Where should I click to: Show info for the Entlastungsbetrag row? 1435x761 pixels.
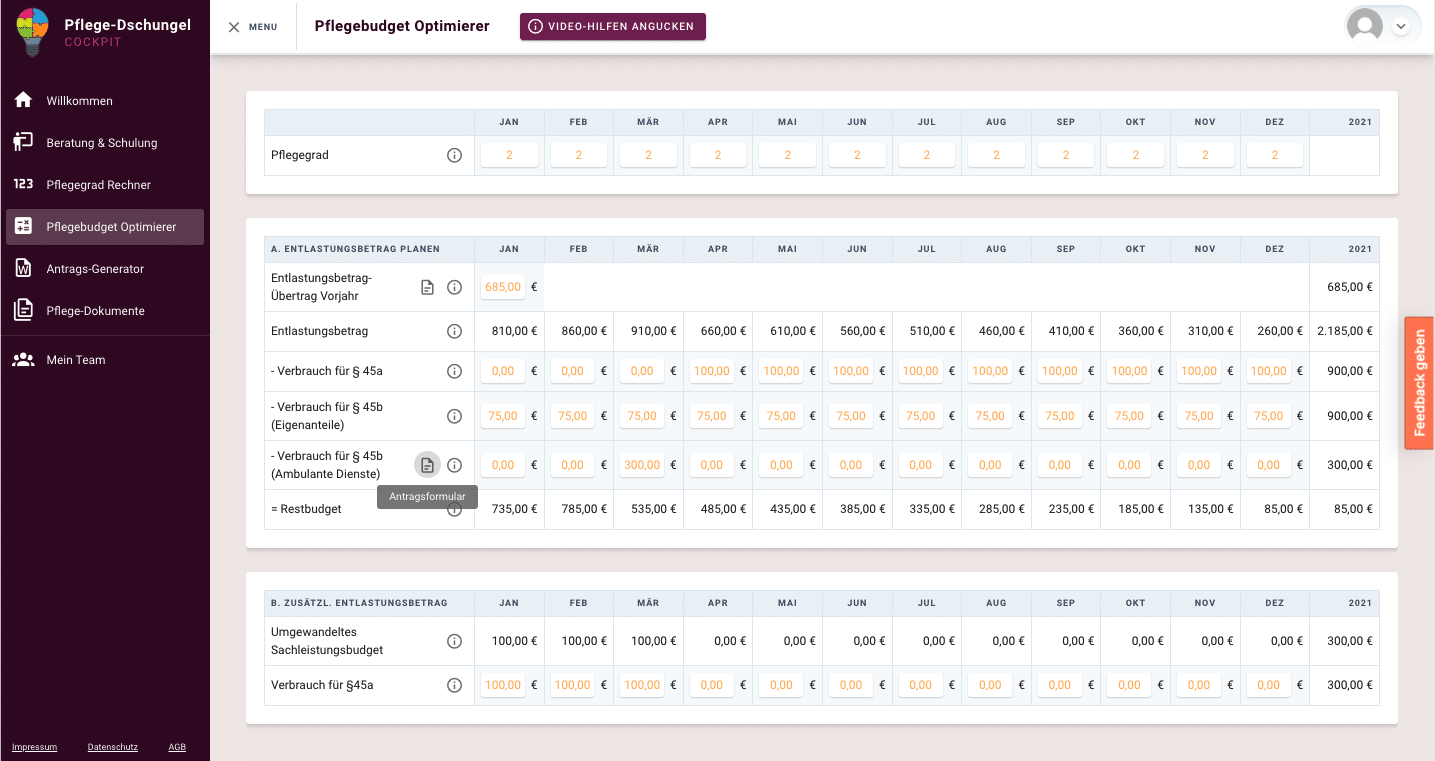tap(454, 331)
